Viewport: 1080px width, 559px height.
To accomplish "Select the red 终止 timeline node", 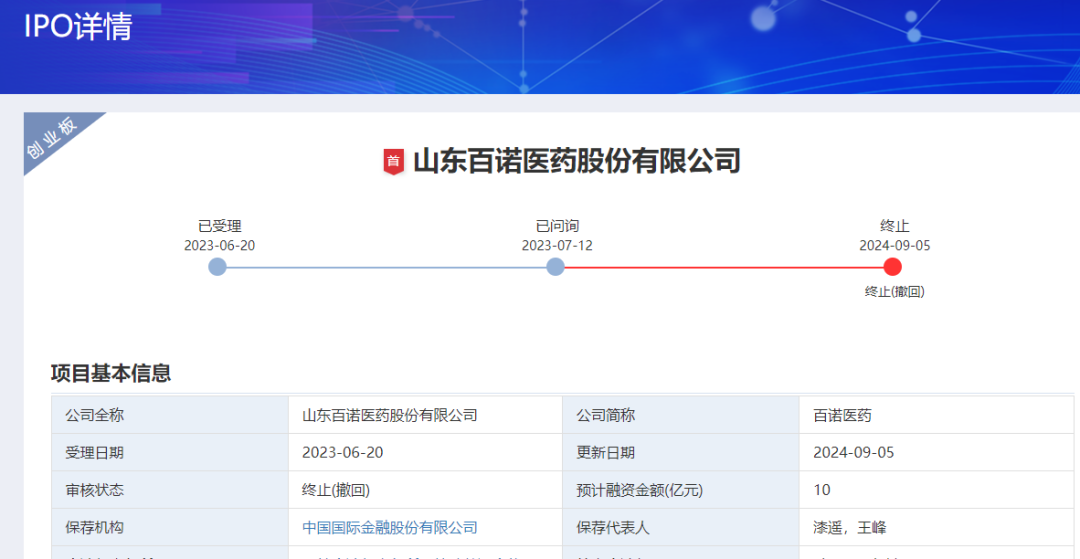I will 893,267.
